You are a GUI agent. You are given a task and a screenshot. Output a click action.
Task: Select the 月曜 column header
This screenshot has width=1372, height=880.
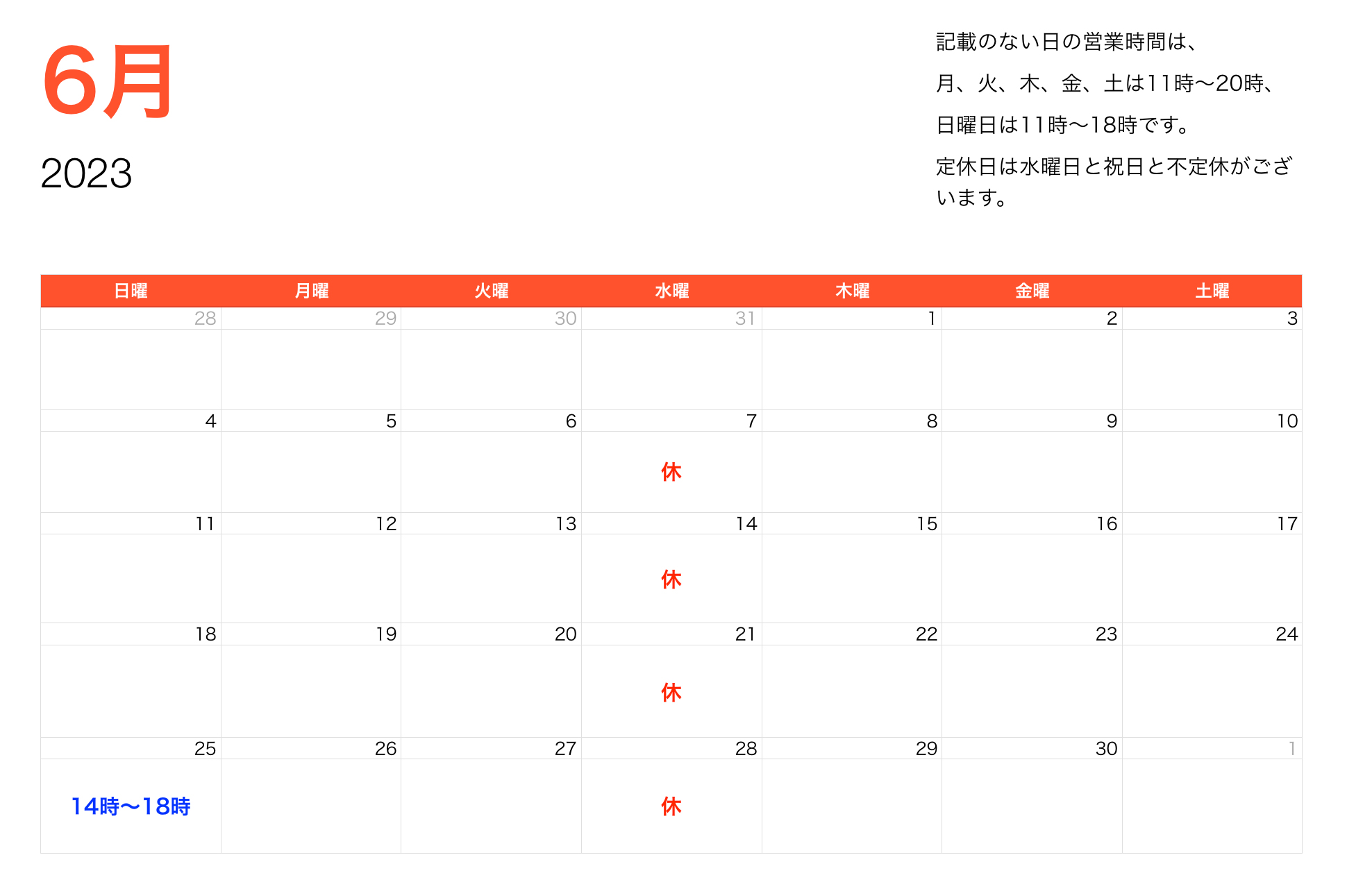pos(311,291)
